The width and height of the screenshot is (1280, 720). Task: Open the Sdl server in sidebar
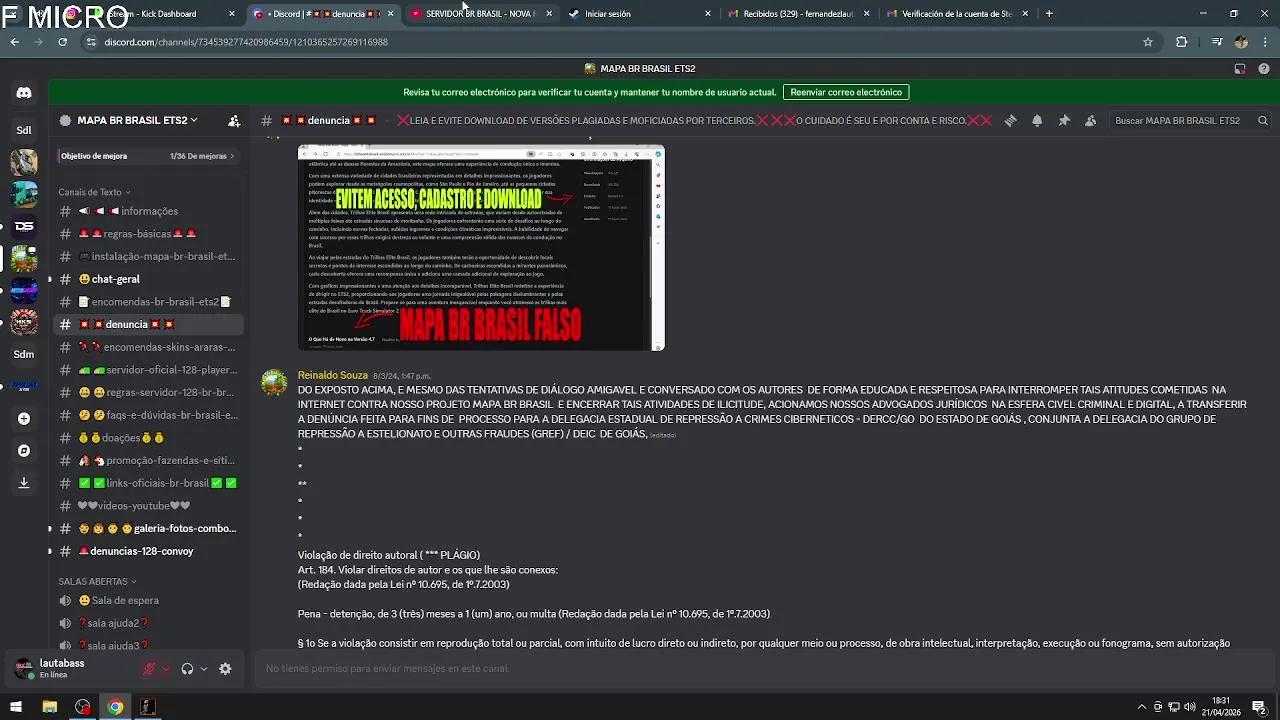point(24,129)
